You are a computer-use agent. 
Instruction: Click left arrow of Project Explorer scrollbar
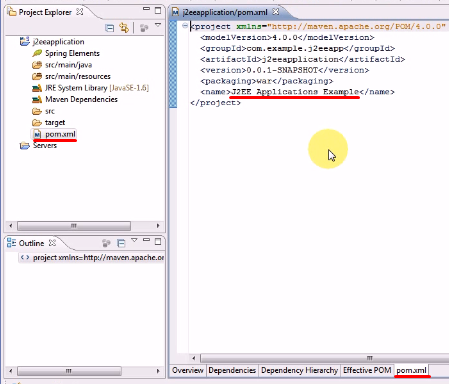click(x=11, y=226)
